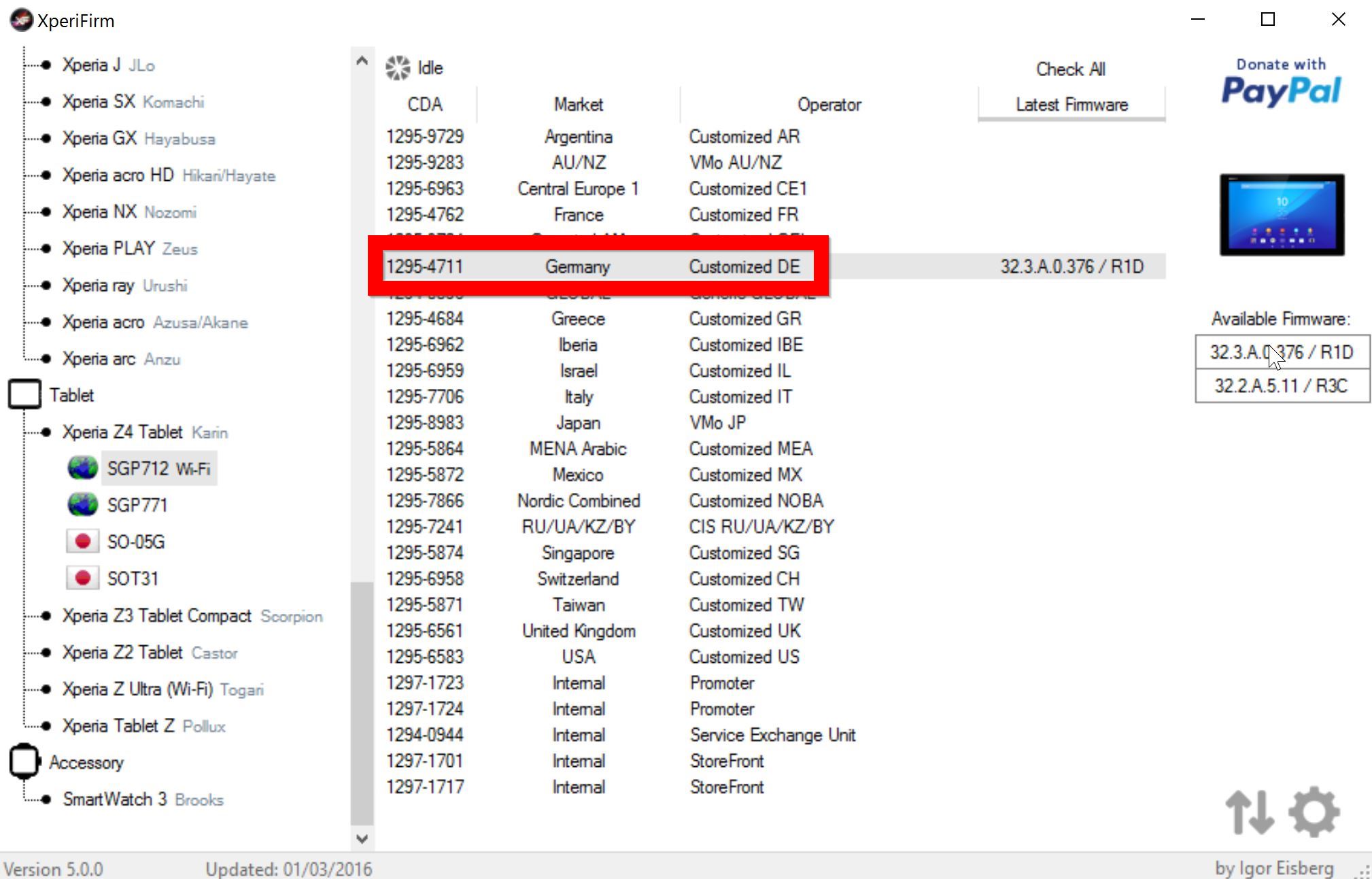
Task: Select SOT31 model
Action: click(133, 579)
